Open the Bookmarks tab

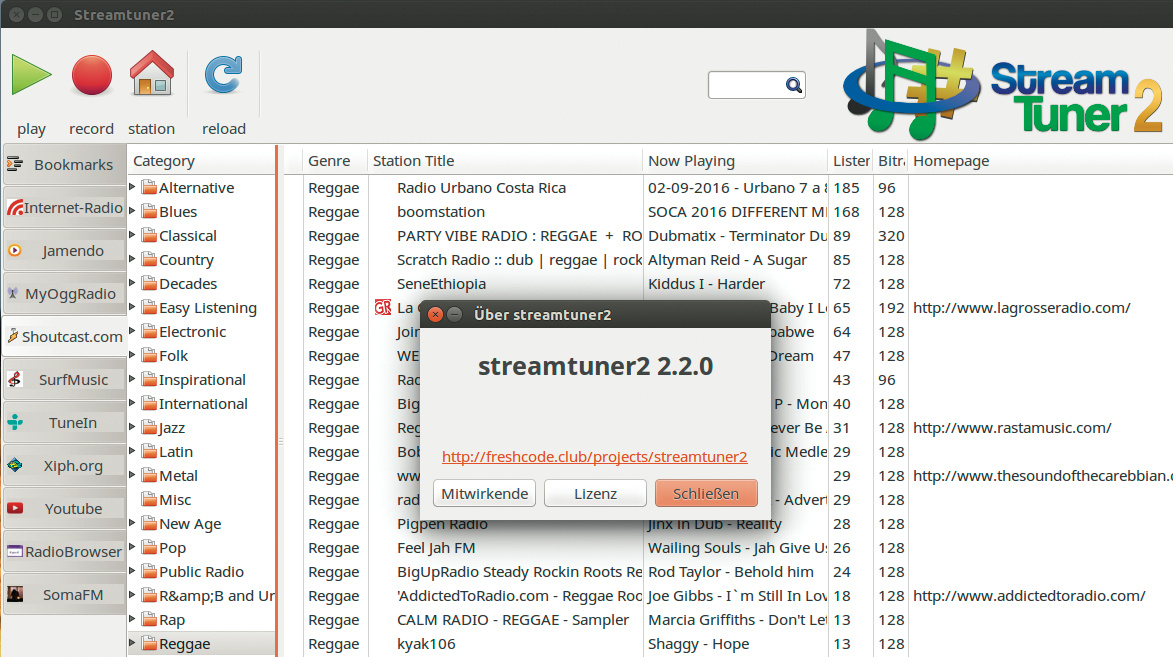pyautogui.click(x=65, y=165)
